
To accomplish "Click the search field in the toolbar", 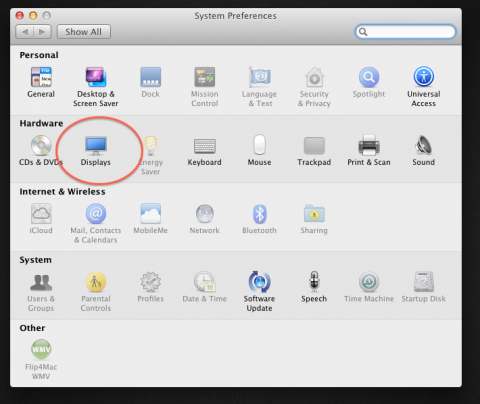I will coord(405,32).
